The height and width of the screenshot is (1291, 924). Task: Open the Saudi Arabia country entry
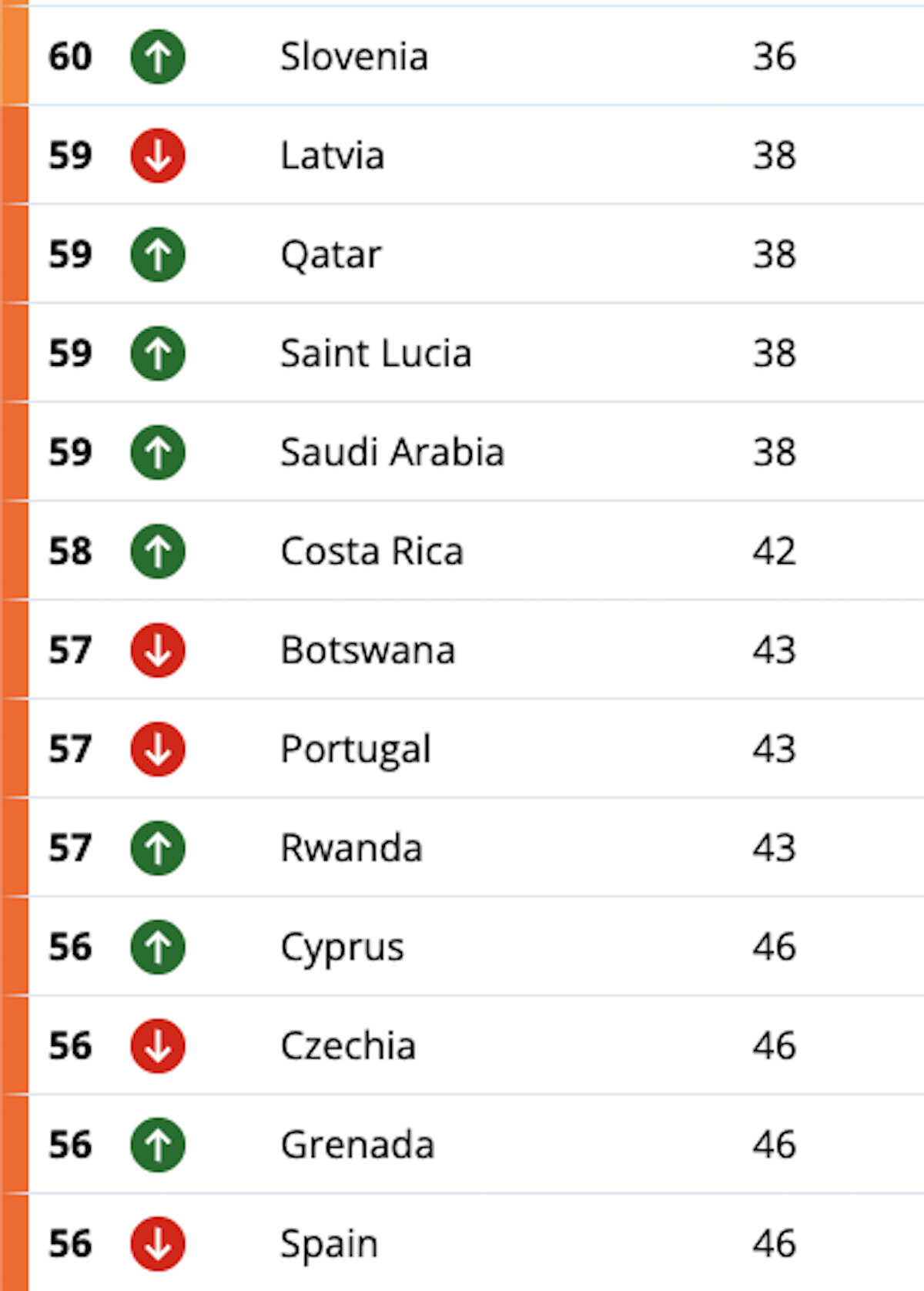click(x=392, y=452)
